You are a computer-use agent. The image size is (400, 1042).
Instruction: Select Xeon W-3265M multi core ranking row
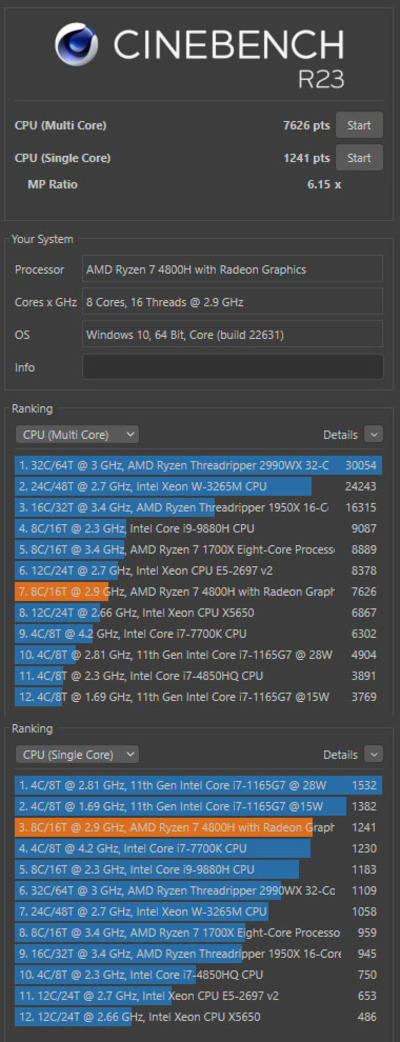coord(199,486)
